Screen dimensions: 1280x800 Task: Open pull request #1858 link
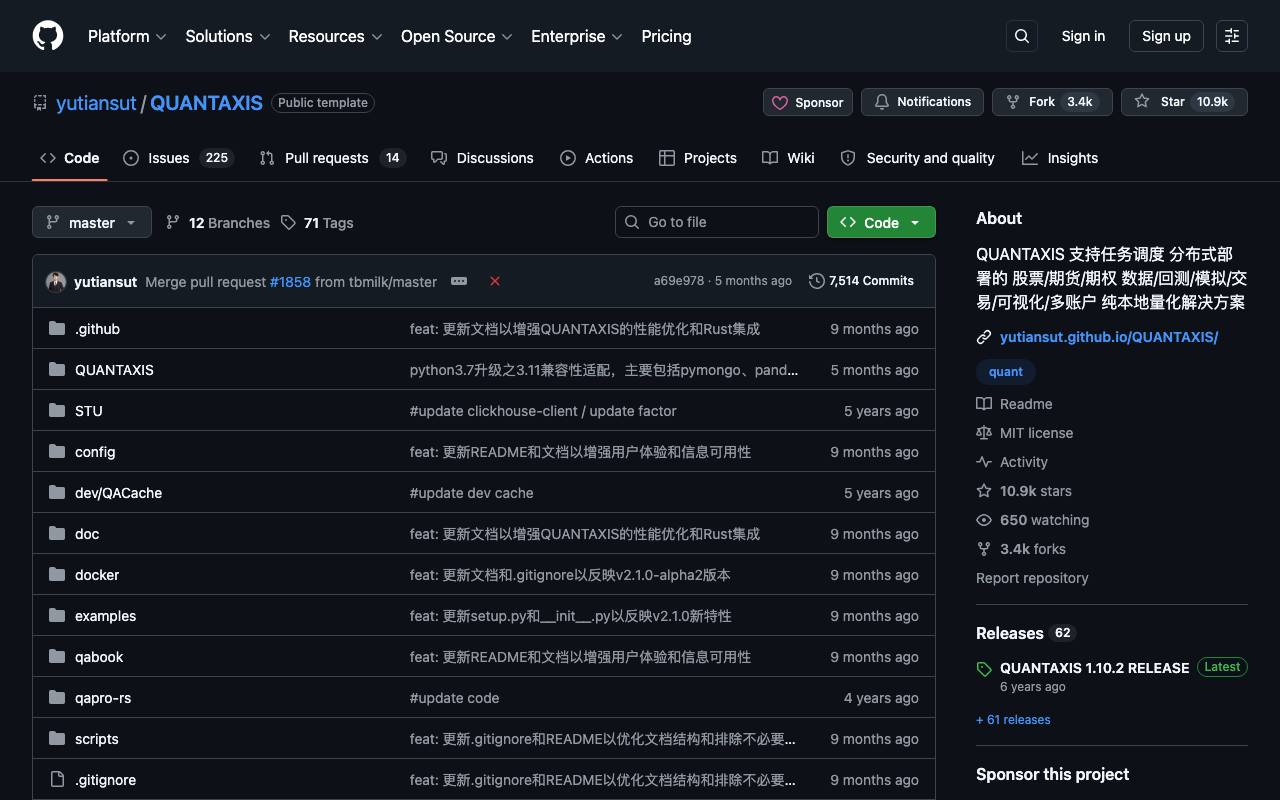[x=290, y=282]
